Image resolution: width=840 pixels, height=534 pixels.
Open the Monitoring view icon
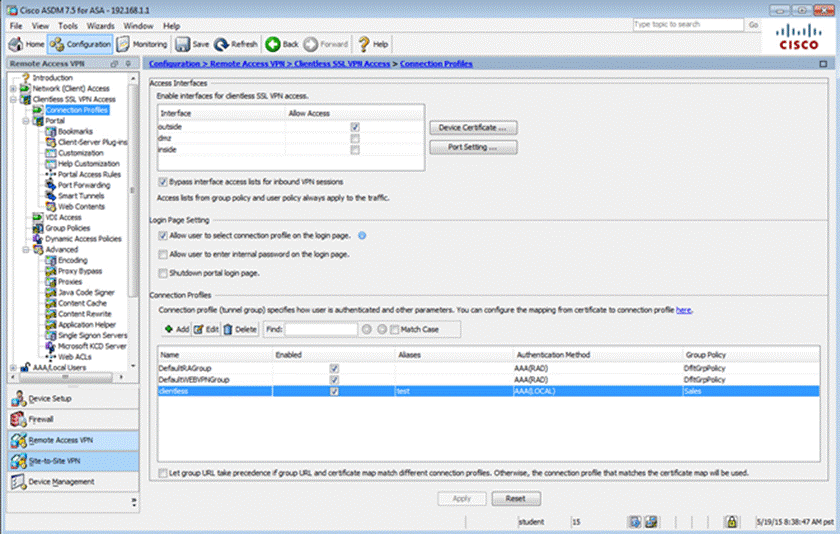[x=123, y=44]
